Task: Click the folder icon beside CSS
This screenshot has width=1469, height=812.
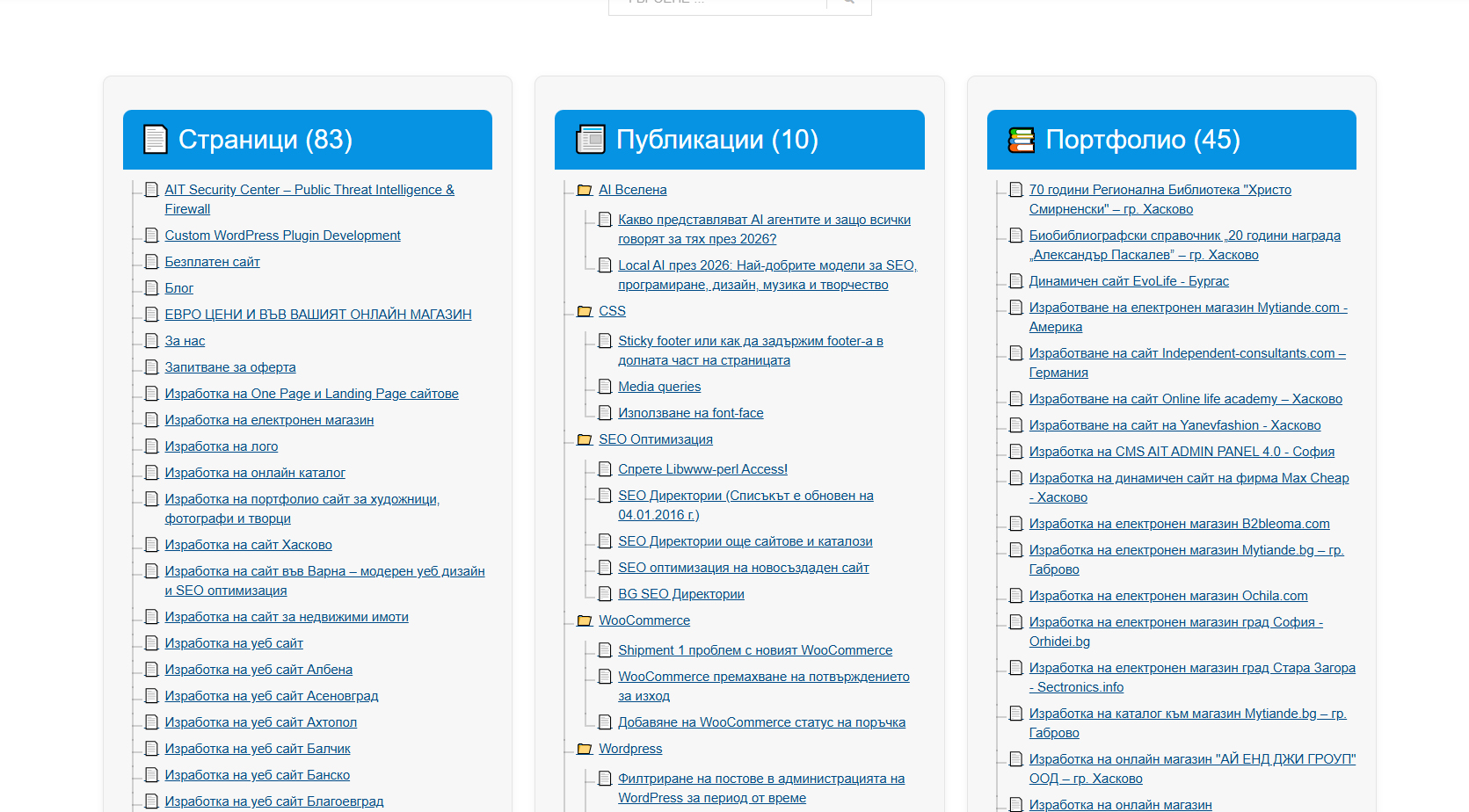Action: pyautogui.click(x=585, y=311)
